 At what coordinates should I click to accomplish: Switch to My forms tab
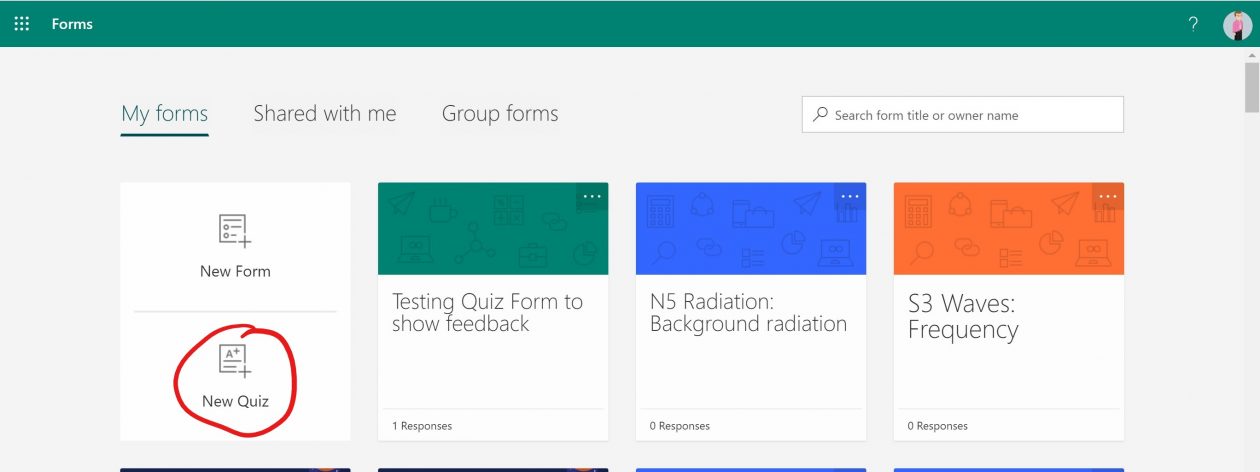(x=164, y=114)
